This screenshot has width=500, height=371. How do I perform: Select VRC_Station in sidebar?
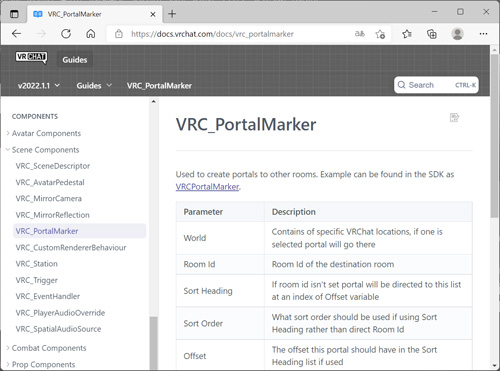(x=37, y=264)
